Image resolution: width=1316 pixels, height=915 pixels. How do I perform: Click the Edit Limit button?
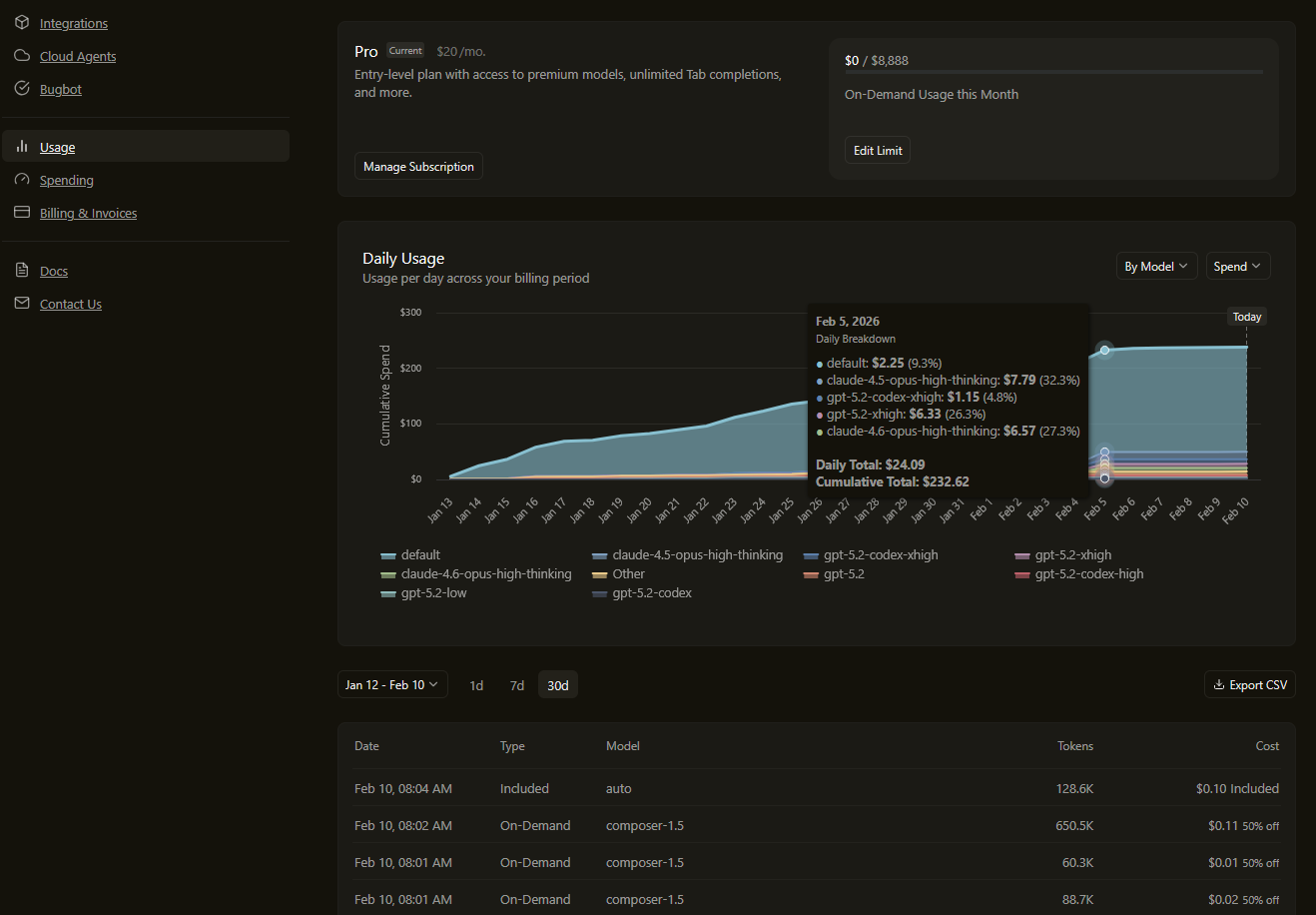pos(878,151)
